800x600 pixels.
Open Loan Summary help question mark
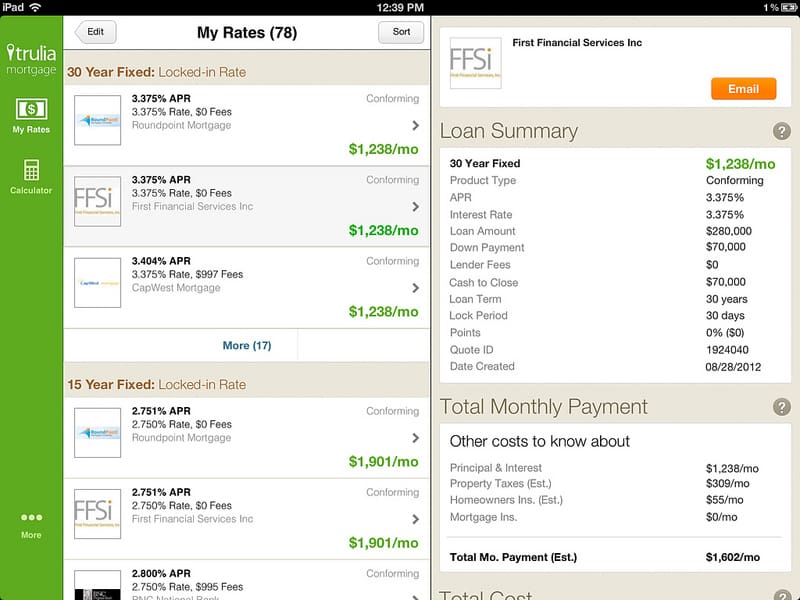click(x=781, y=131)
